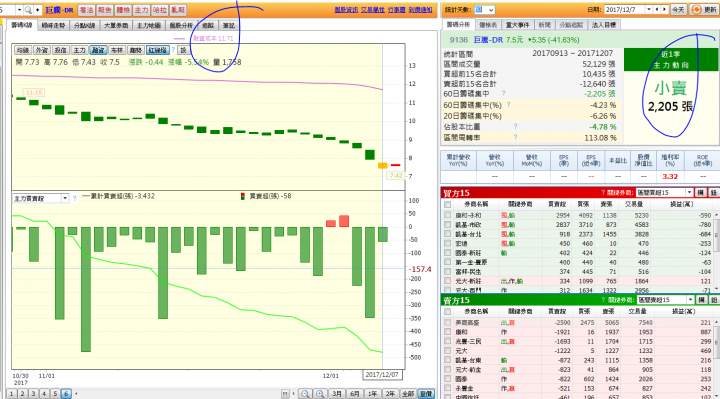
Task: Click help question mark beside 60日籌碼集中 張數
Action: (x=504, y=93)
